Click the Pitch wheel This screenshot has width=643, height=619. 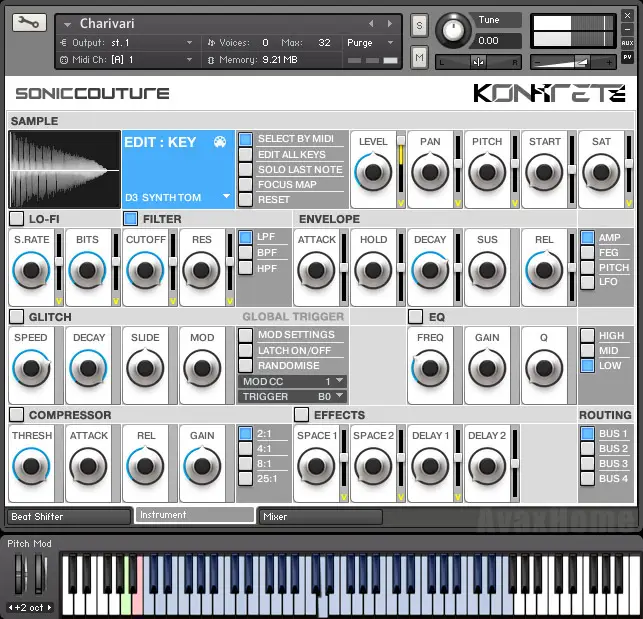[19, 573]
